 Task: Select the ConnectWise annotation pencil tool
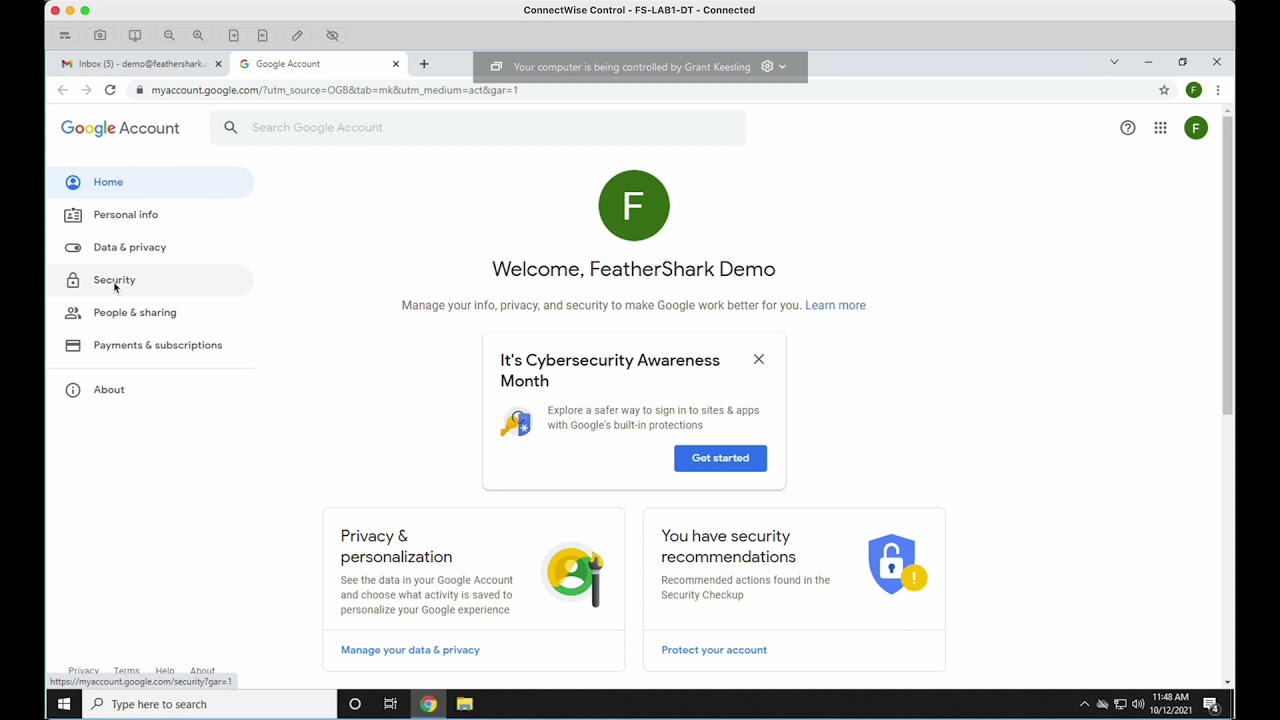297,35
